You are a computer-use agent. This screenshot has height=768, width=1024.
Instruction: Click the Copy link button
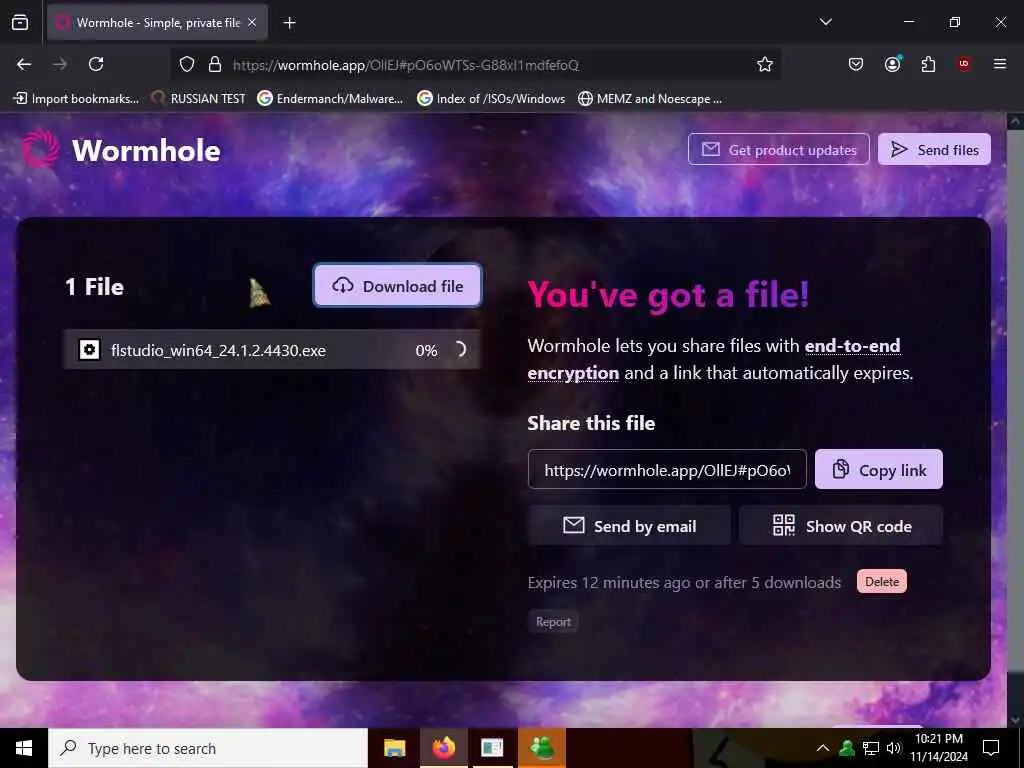[878, 470]
